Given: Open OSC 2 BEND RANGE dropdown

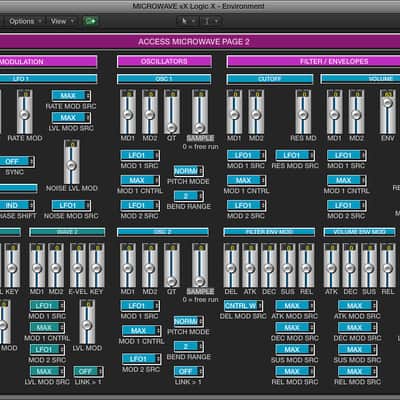Looking at the screenshot, I should coord(188,346).
